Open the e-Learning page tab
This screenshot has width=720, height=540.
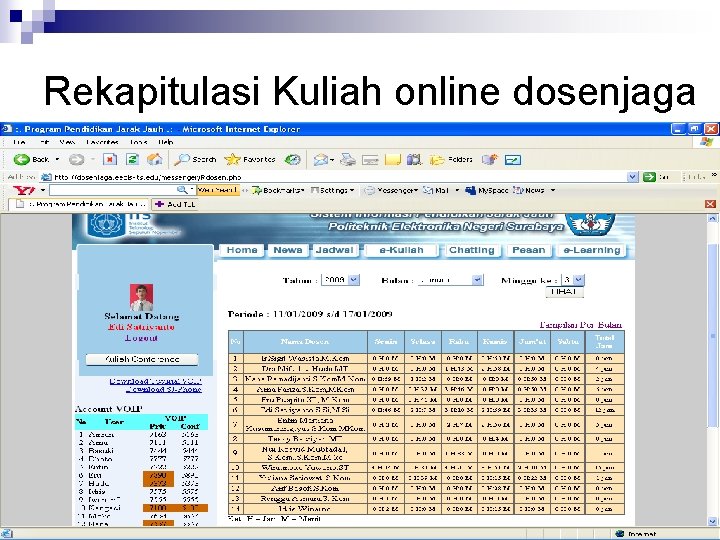point(591,250)
